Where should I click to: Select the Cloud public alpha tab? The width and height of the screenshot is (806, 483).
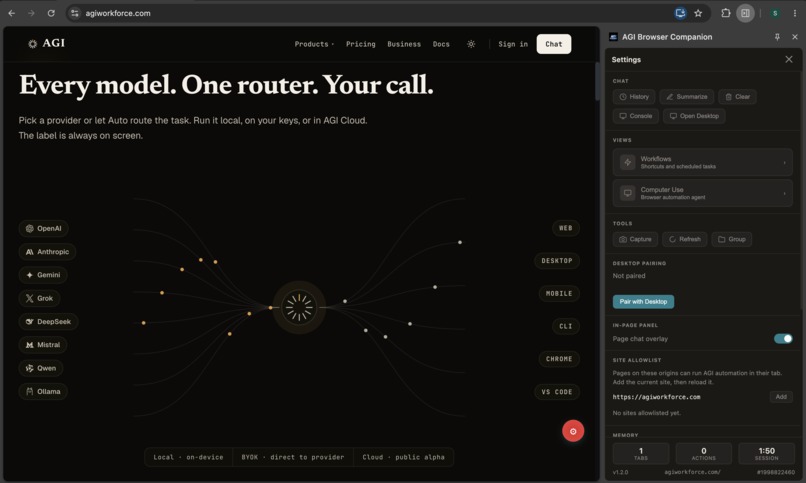404,457
